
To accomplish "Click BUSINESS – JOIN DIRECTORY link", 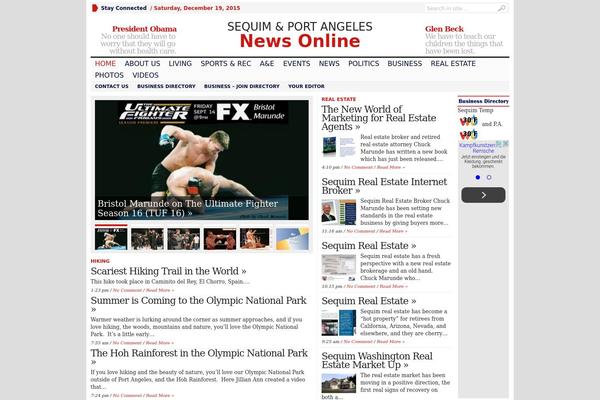I will tap(242, 86).
